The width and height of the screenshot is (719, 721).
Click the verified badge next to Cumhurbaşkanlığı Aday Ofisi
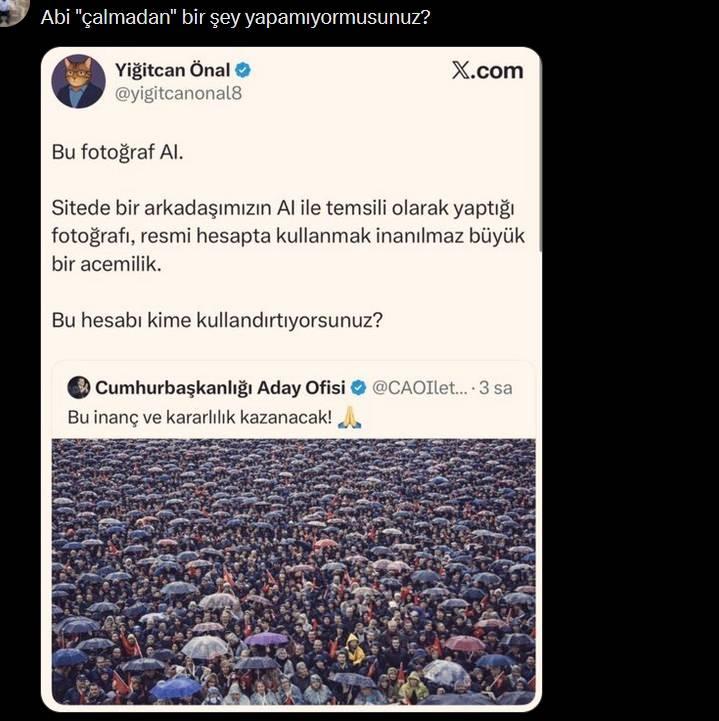tap(358, 388)
